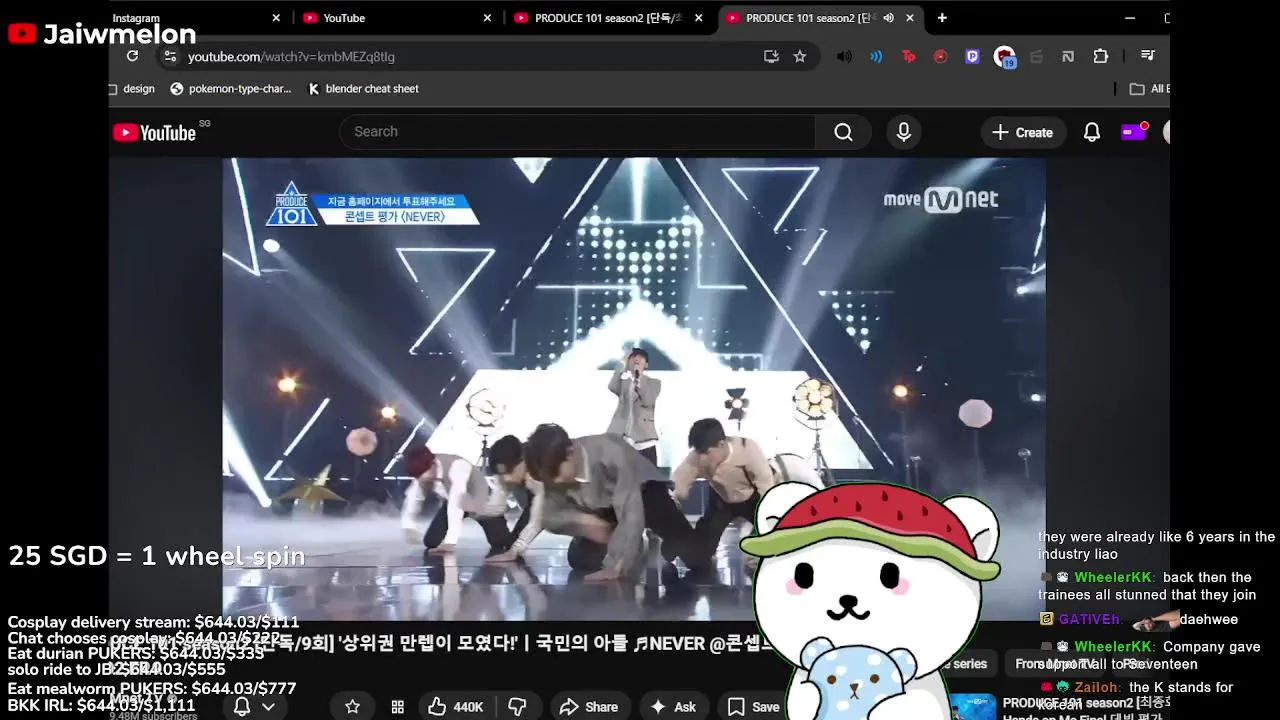Screen dimensions: 1280x720
Task: Click the address bar URL
Action: point(291,57)
